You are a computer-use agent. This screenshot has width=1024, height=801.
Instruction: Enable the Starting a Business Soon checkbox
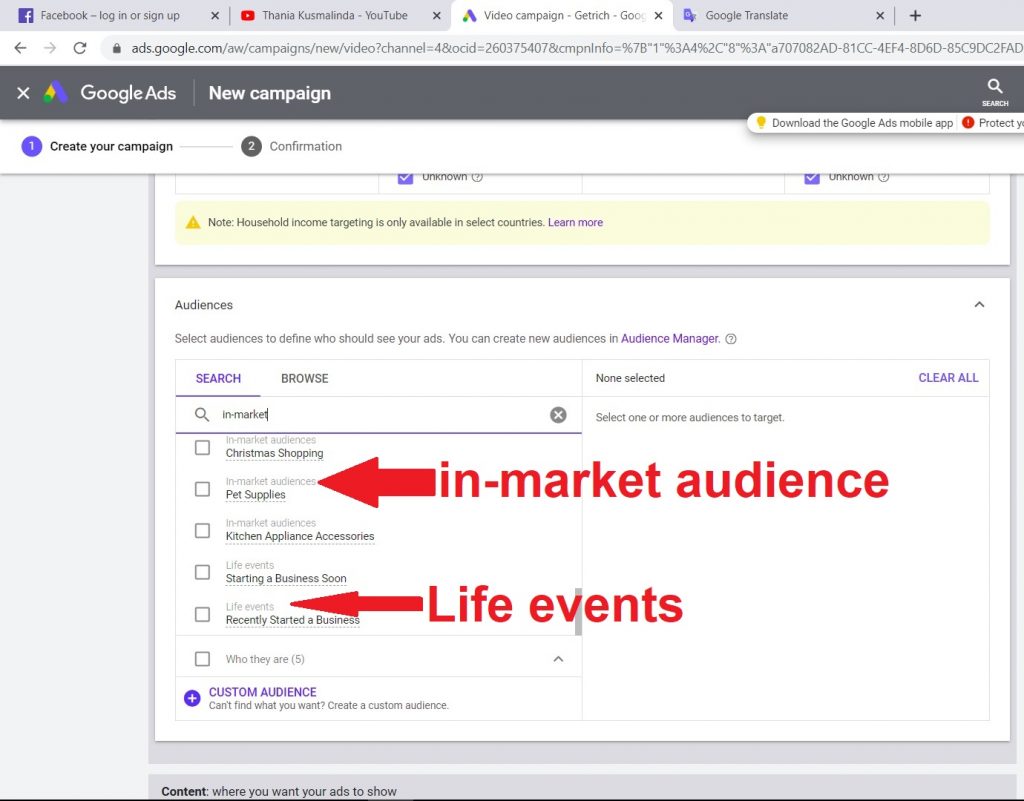[x=202, y=572]
